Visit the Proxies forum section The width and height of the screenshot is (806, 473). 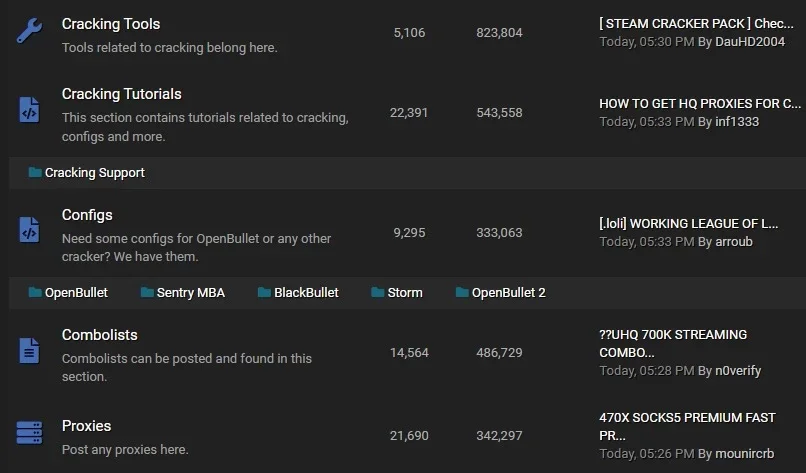[86, 426]
